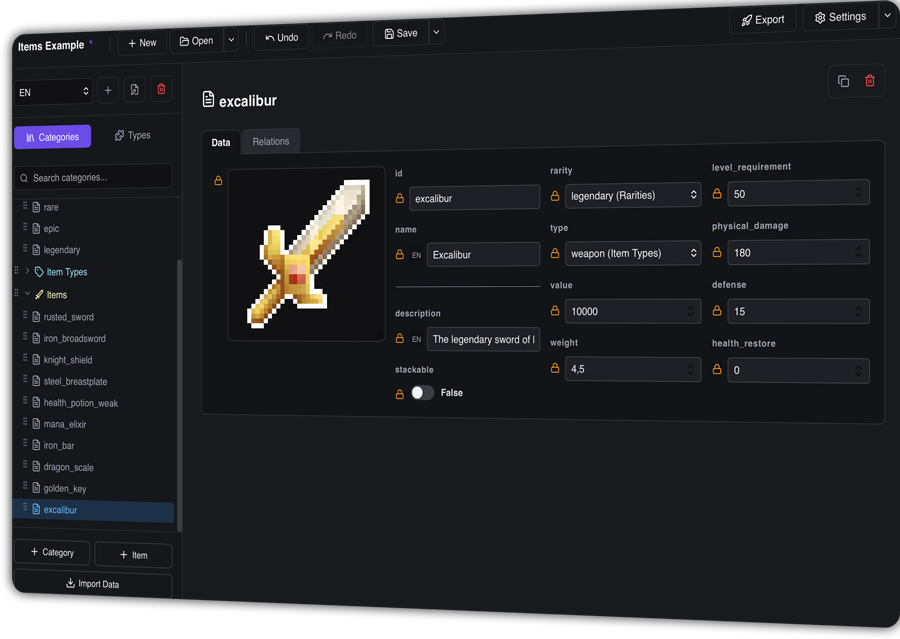Screen dimensions: 900x639
Task: Open a file with Open button
Action: coord(196,41)
